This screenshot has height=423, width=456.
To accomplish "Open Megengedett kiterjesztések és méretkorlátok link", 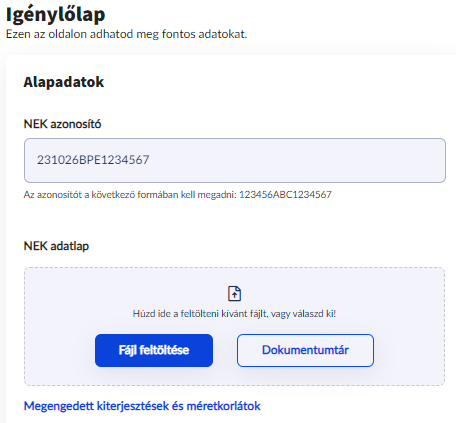I will point(142,406).
